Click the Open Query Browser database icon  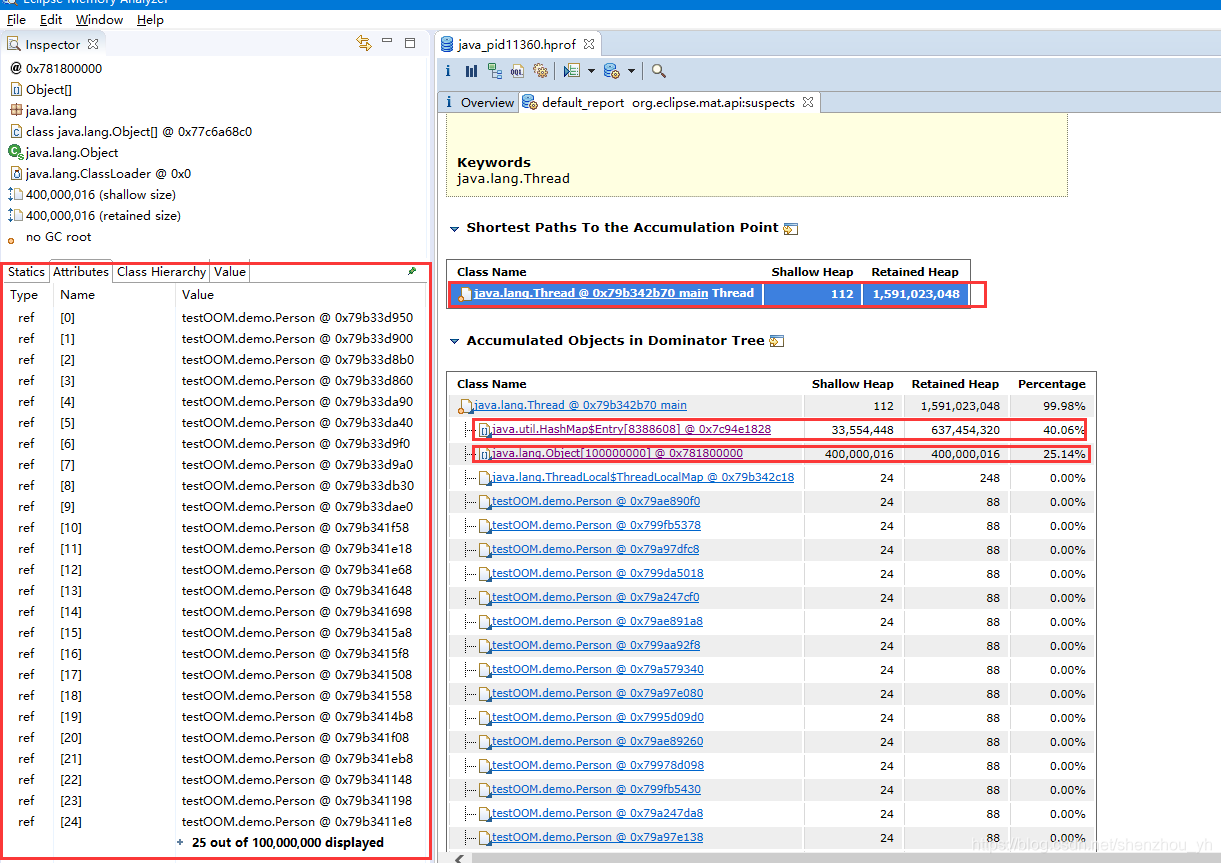coord(611,71)
